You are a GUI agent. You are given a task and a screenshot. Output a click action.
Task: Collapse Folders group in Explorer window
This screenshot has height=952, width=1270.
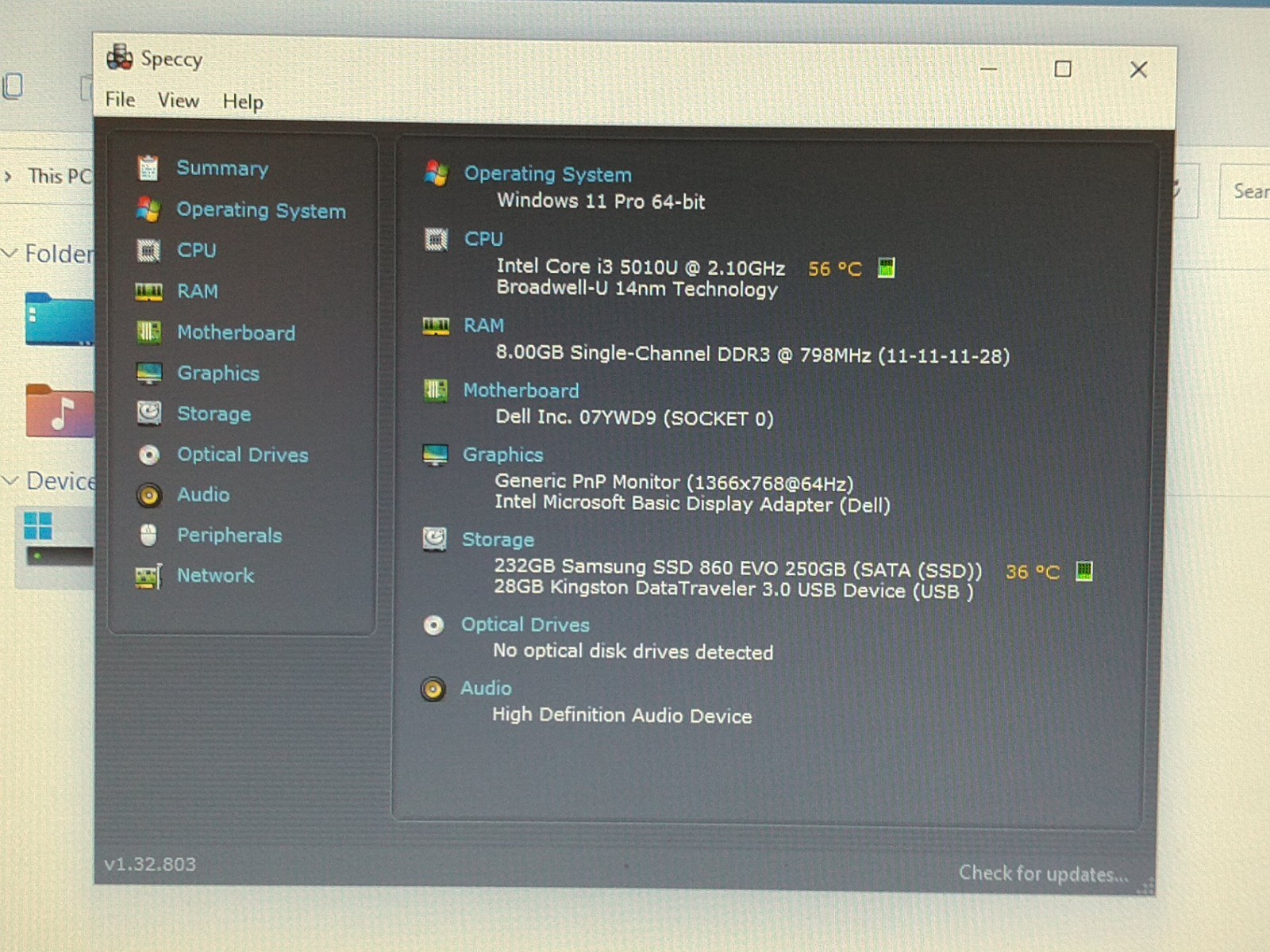(10, 253)
